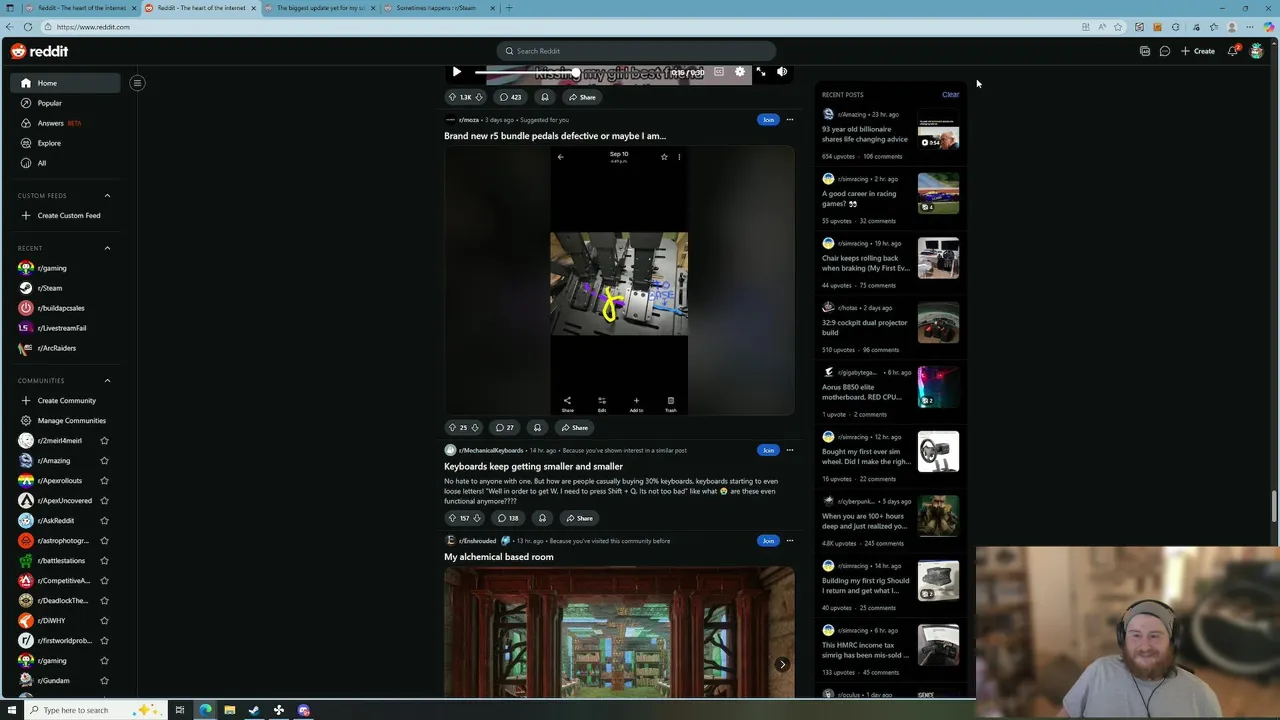
Task: Favorite r/Amazing with the star
Action: [104, 461]
